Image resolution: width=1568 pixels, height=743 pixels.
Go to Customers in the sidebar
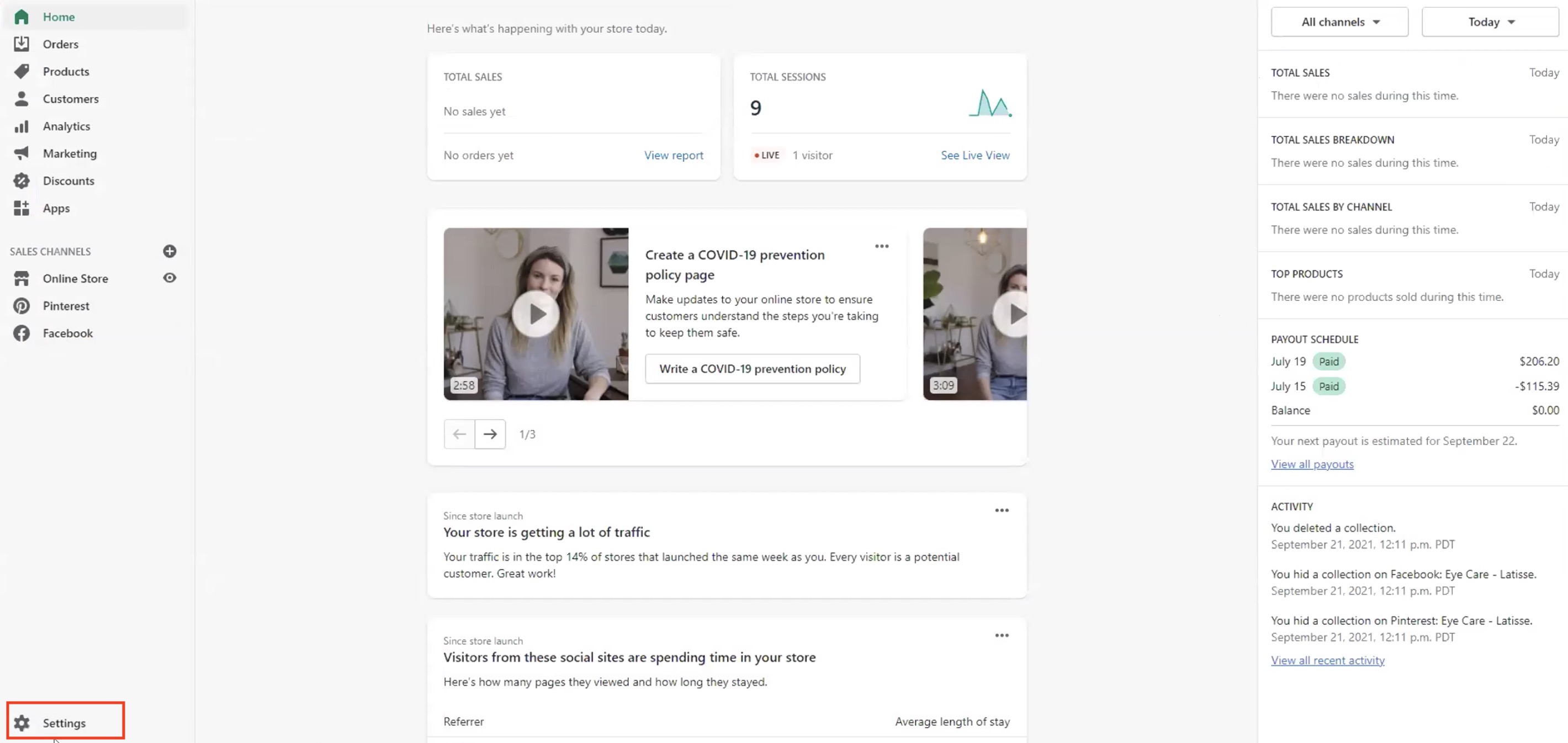click(70, 99)
